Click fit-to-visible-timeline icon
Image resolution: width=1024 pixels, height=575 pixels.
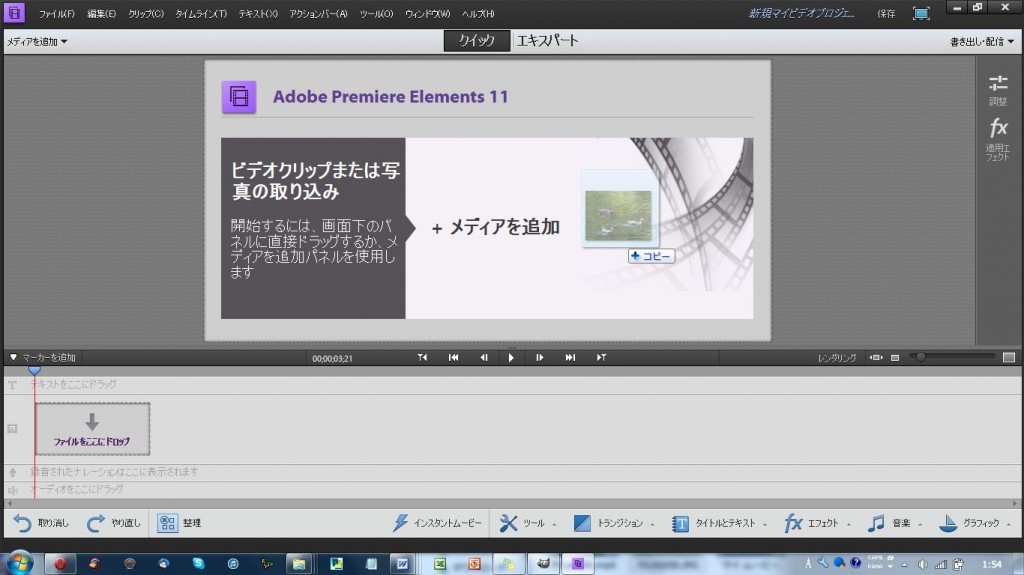tap(876, 357)
